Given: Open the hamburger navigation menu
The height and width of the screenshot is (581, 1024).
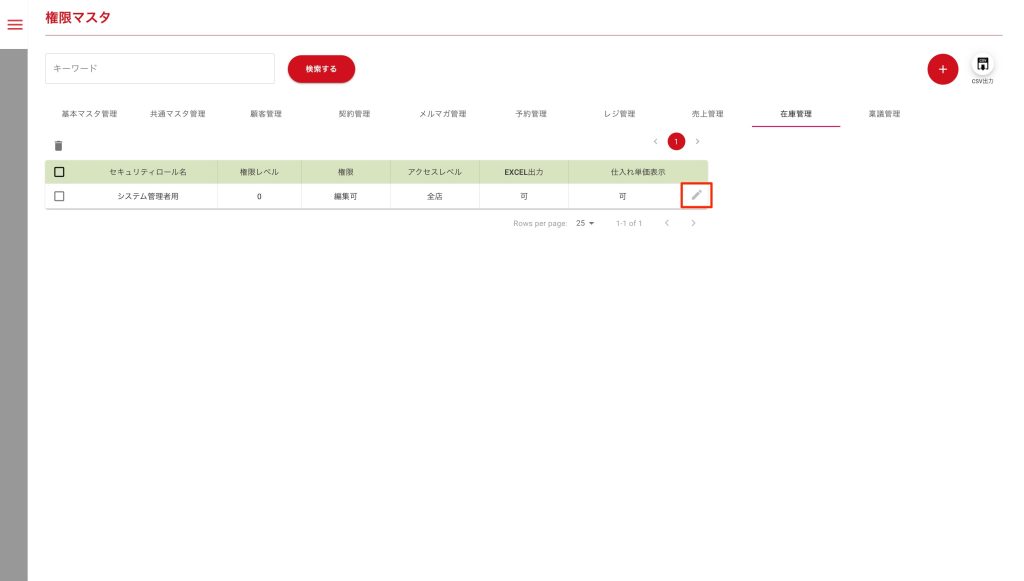Looking at the screenshot, I should [15, 25].
